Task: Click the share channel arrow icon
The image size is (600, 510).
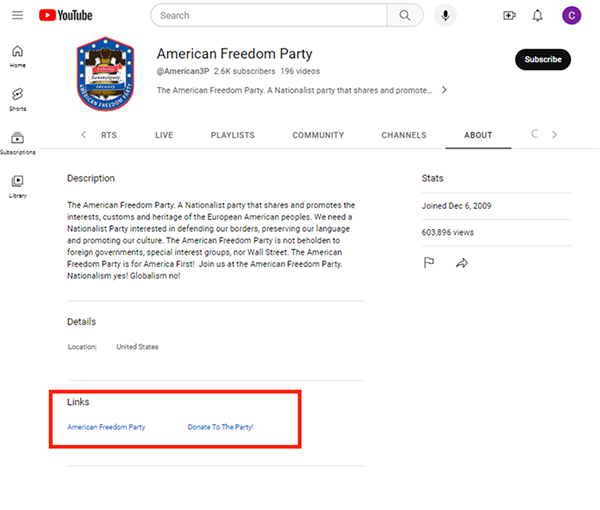Action: coord(462,262)
